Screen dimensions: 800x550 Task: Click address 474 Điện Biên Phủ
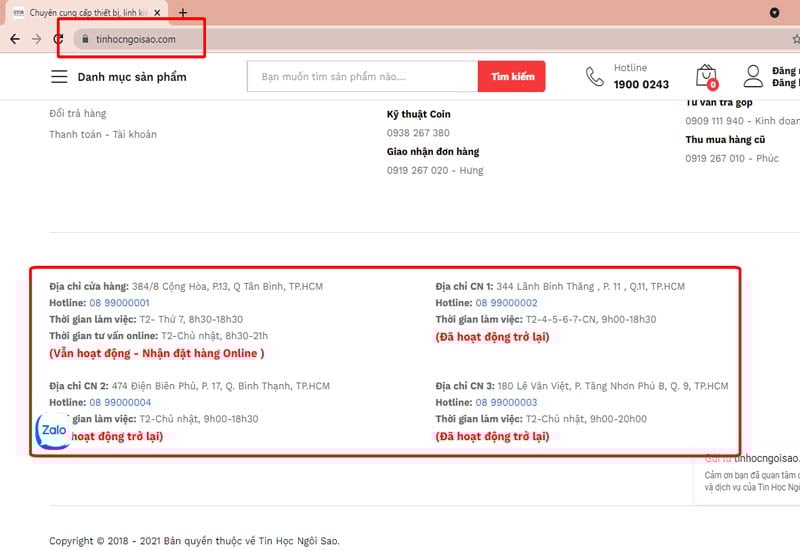tap(220, 386)
